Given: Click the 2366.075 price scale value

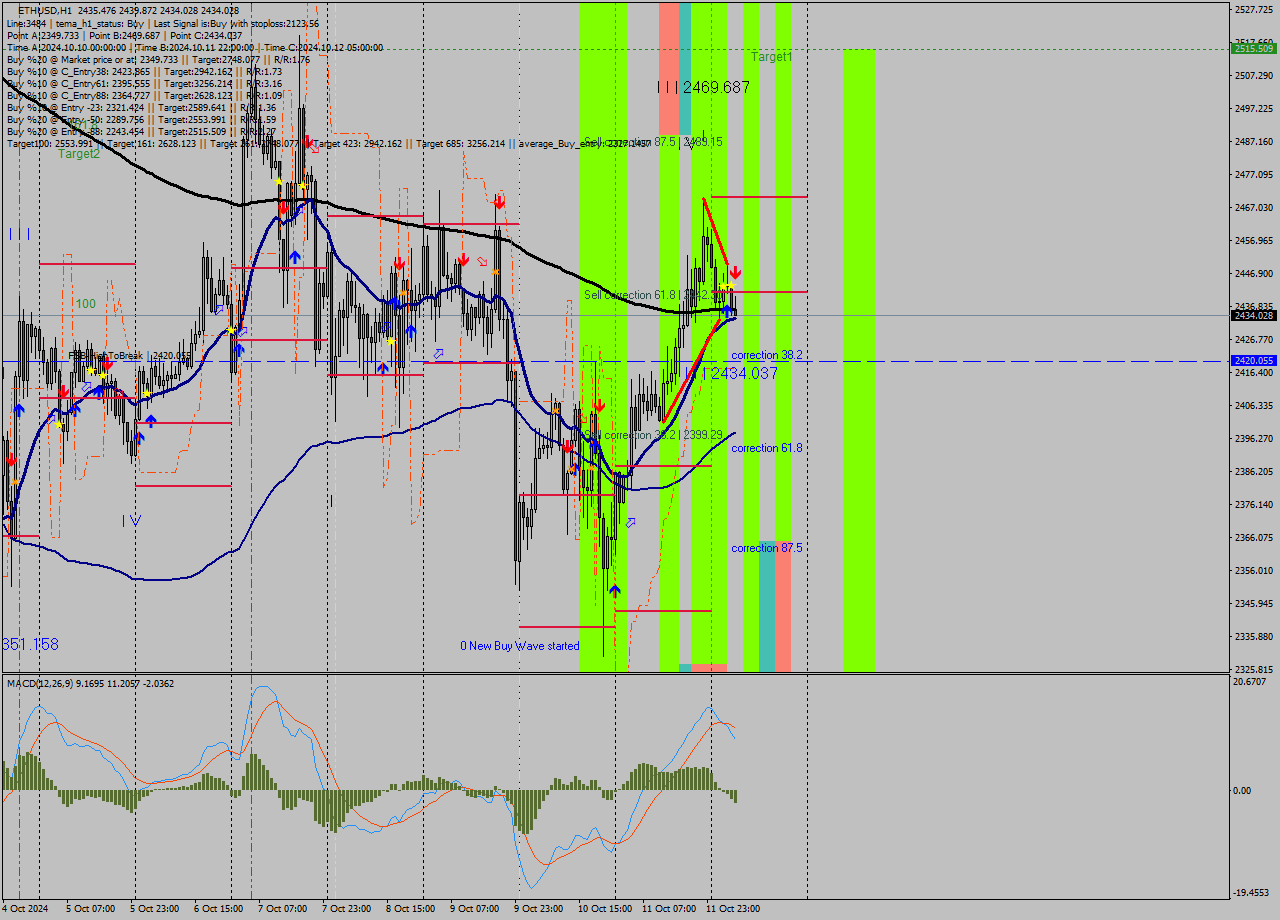Looking at the screenshot, I should point(1254,537).
